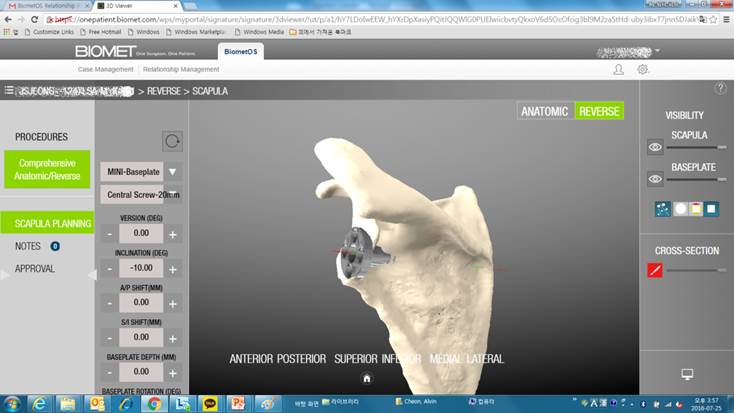
Task: Increase Baseplate Depth with plus
Action: [173, 373]
